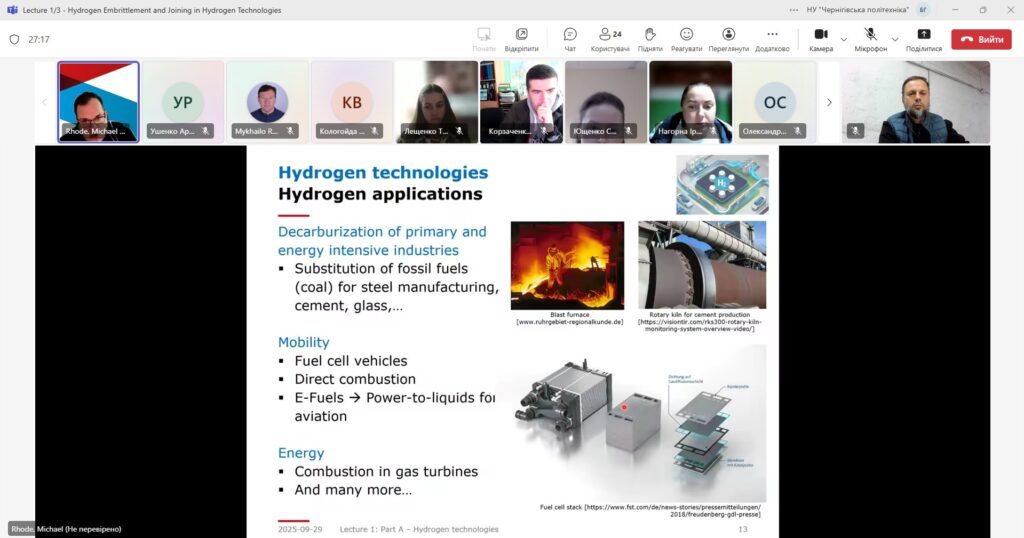
Task: Click the Поділитися share screen icon
Action: coord(923,39)
